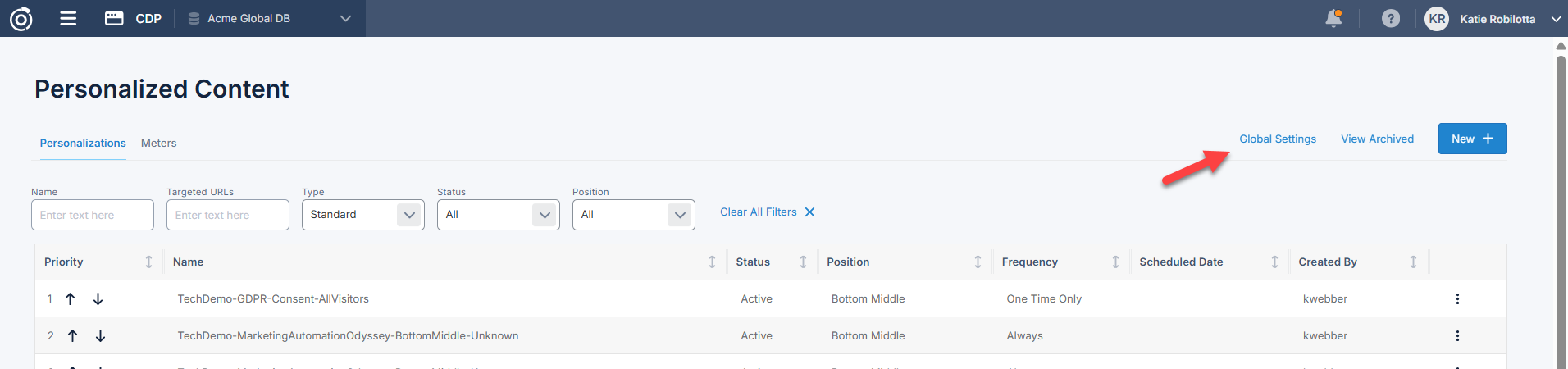Switch to the Meters tab
The width and height of the screenshot is (1568, 369).
[x=158, y=143]
